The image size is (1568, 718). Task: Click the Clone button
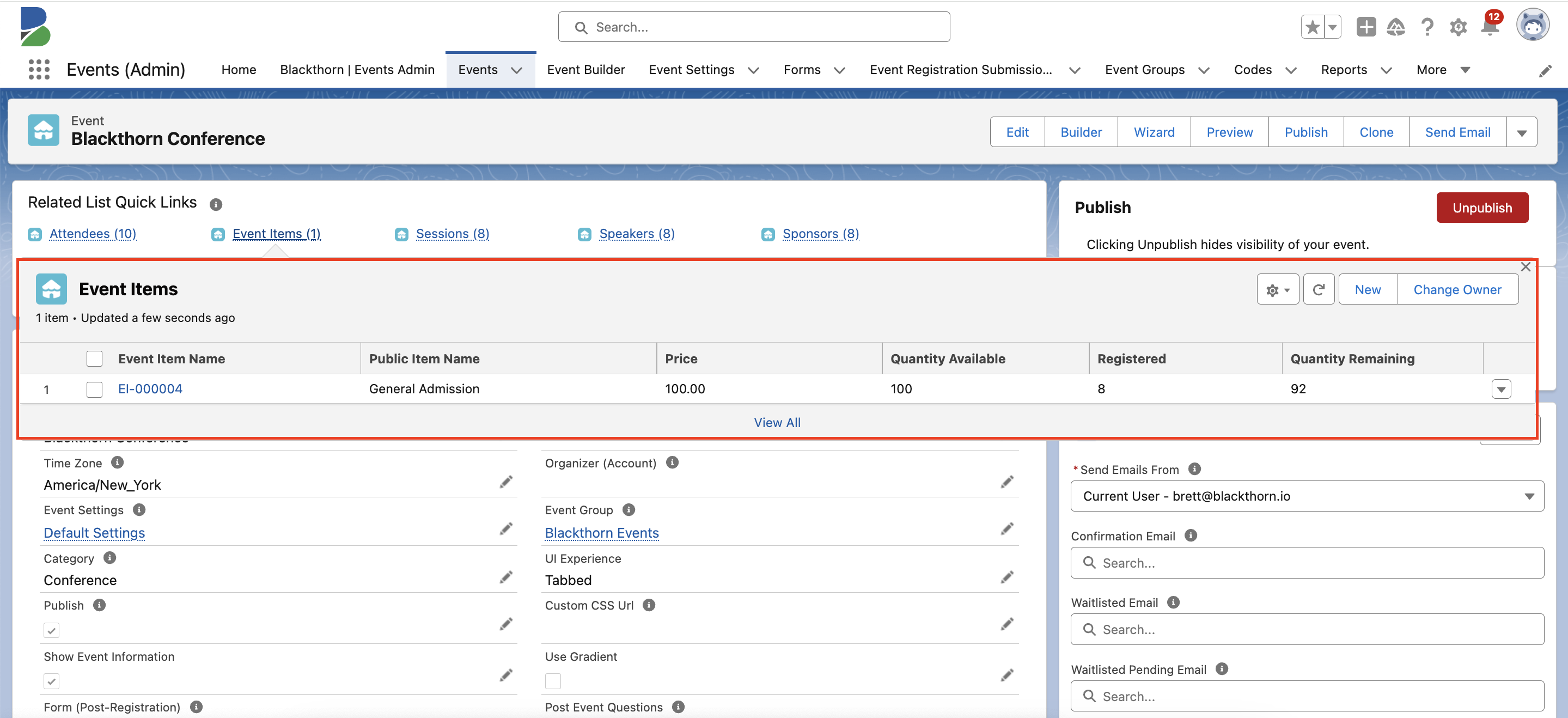click(x=1376, y=132)
